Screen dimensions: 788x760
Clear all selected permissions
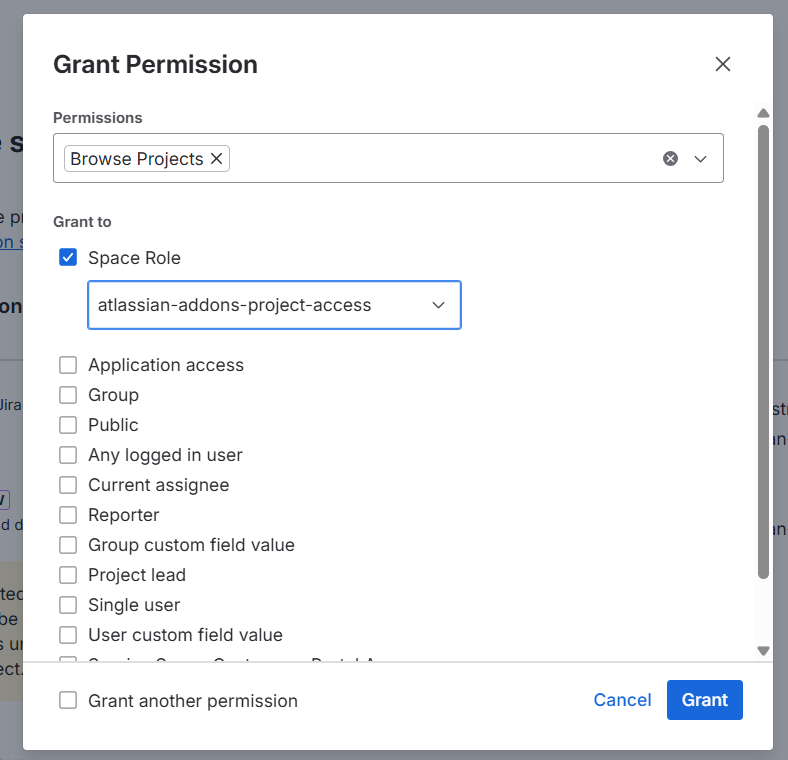(x=670, y=159)
